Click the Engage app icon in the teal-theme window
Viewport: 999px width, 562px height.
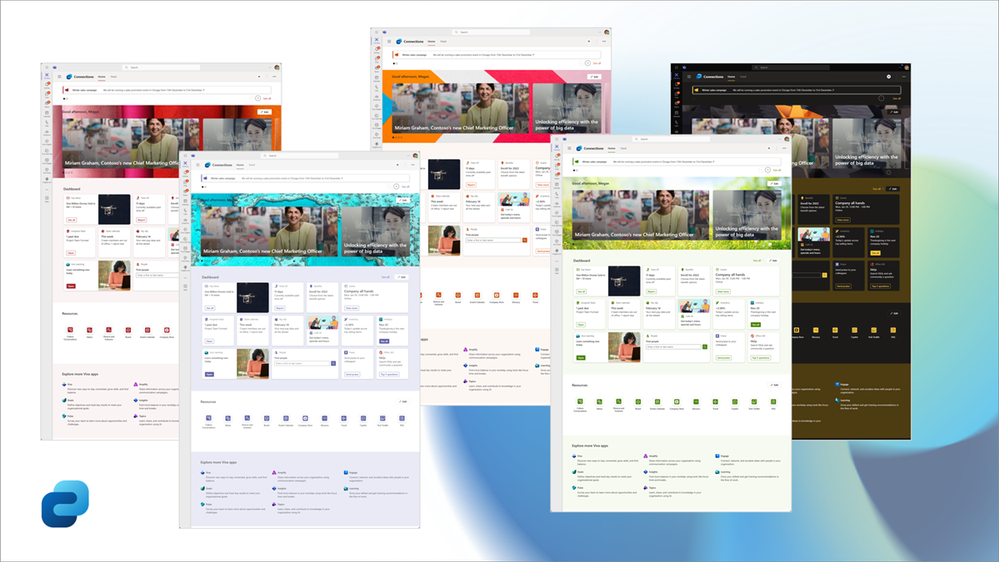tap(346, 473)
